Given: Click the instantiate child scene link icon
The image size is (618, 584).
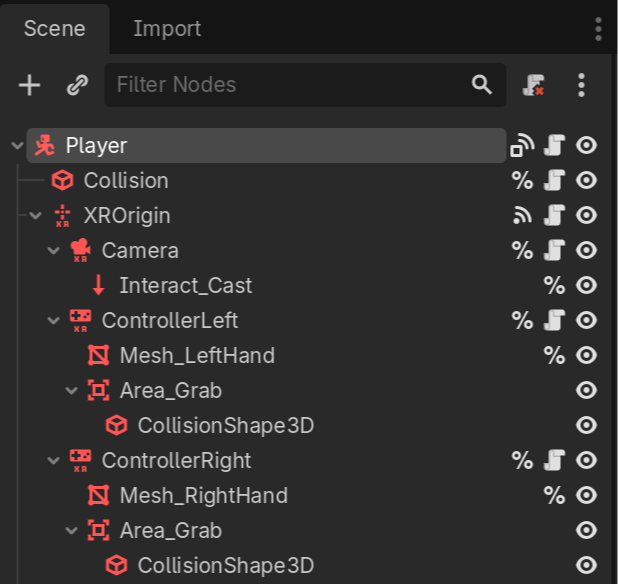Looking at the screenshot, I should pos(77,85).
